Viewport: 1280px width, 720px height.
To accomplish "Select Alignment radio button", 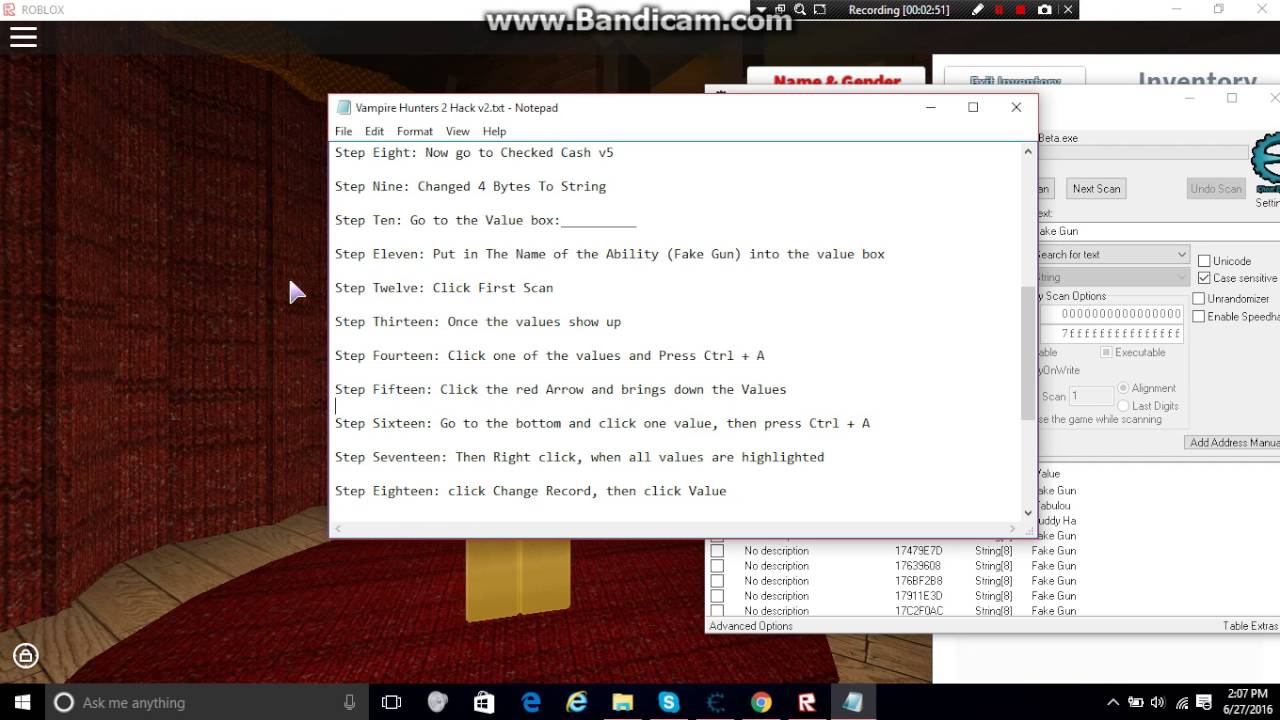I will click(x=1123, y=388).
